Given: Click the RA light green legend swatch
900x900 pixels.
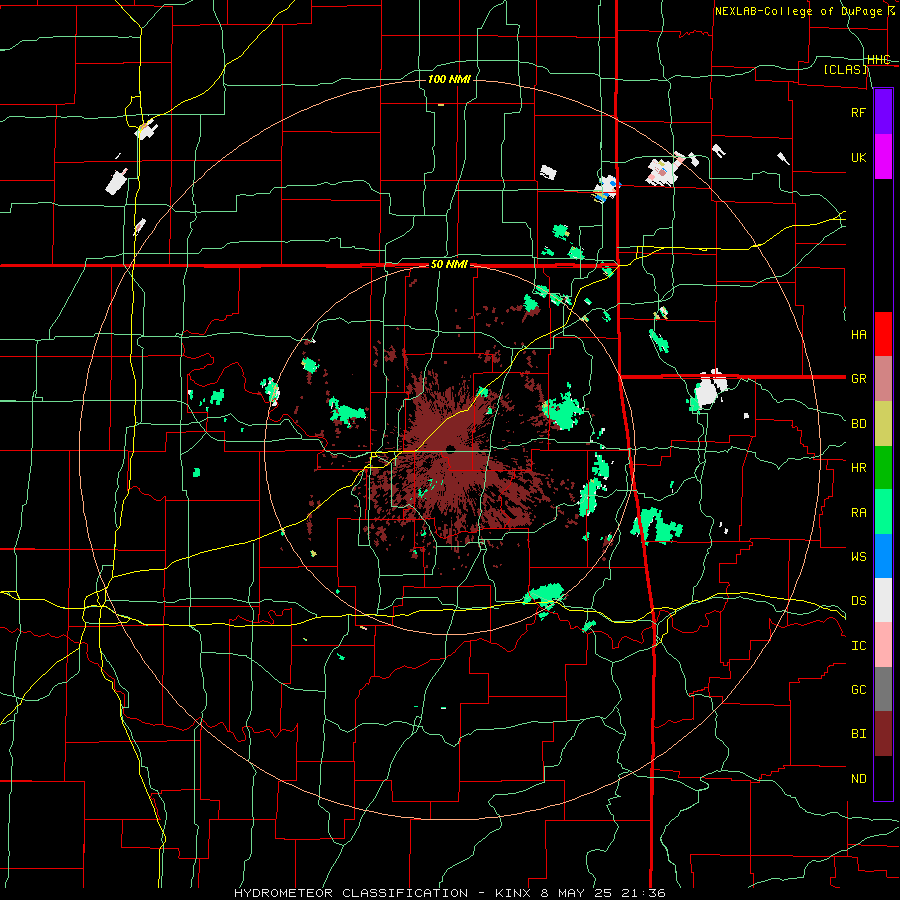Looking at the screenshot, I should (883, 512).
